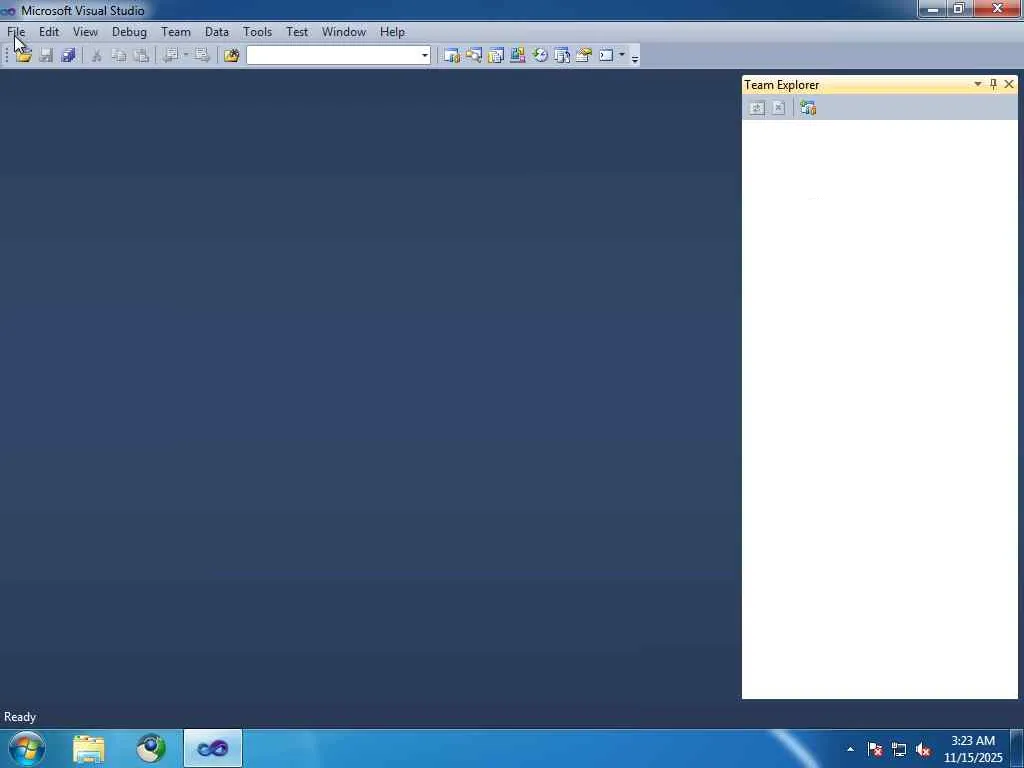The height and width of the screenshot is (768, 1024).
Task: Open Team Explorer Window Position dropdown
Action: (978, 84)
